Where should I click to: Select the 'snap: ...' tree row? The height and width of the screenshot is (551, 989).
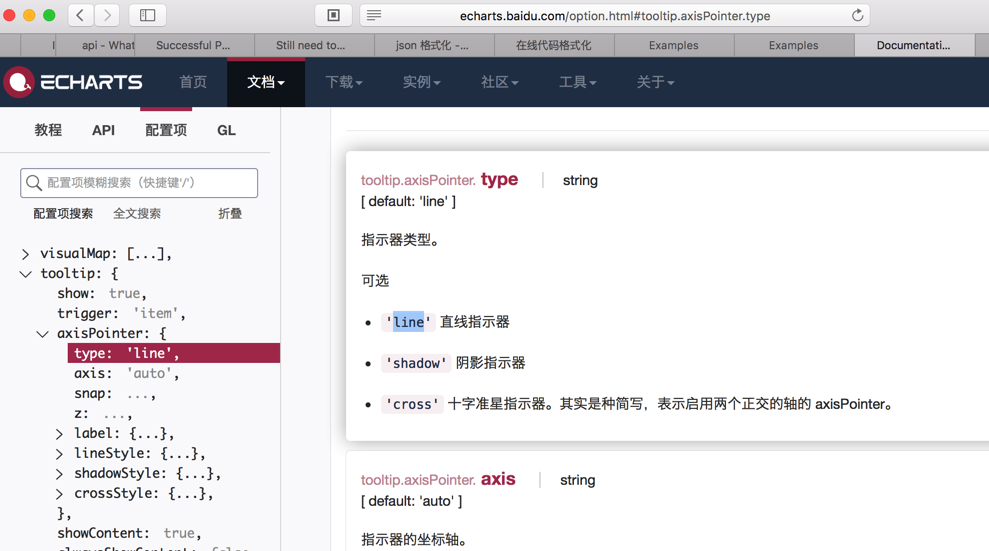tap(115, 393)
